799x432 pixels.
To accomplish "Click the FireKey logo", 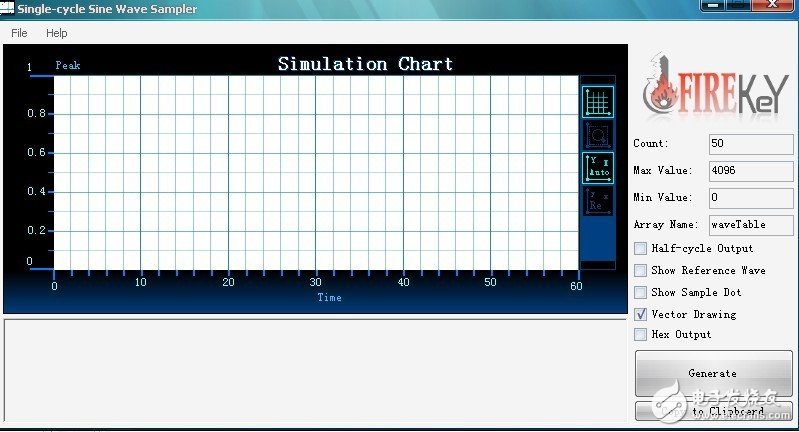I will click(x=713, y=86).
